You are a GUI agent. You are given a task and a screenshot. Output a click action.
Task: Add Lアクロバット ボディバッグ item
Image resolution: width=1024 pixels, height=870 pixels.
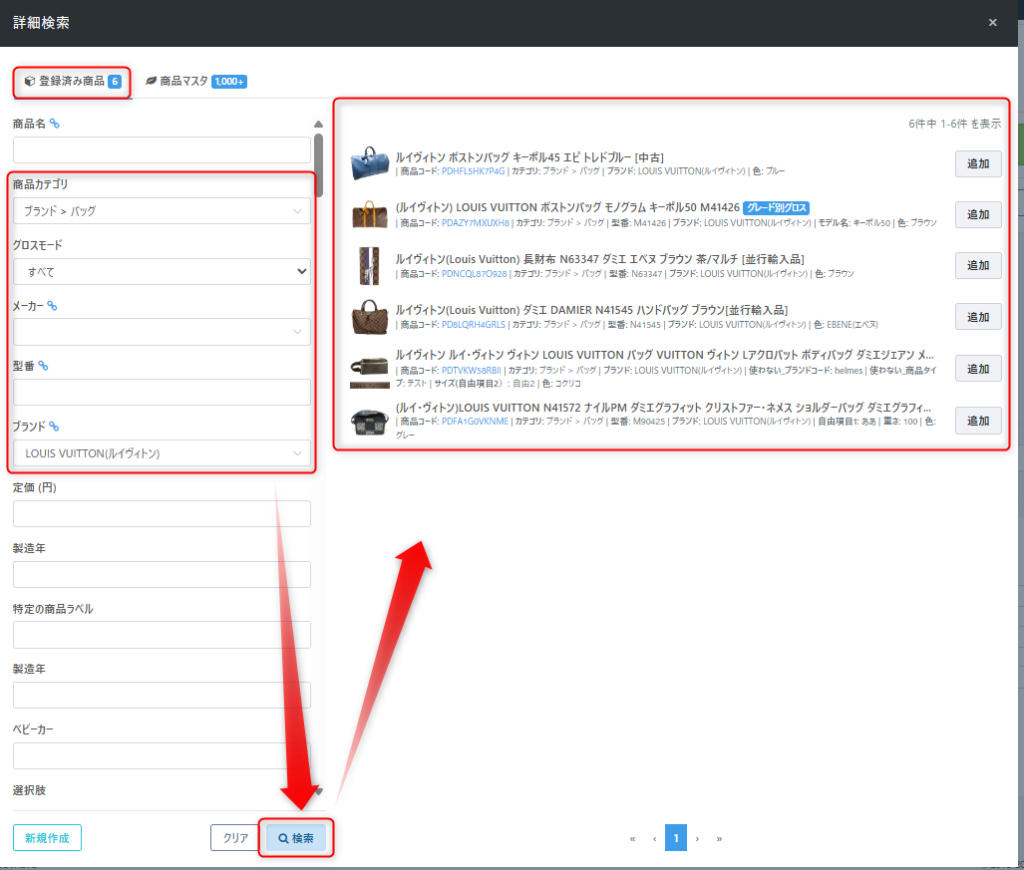tap(978, 368)
